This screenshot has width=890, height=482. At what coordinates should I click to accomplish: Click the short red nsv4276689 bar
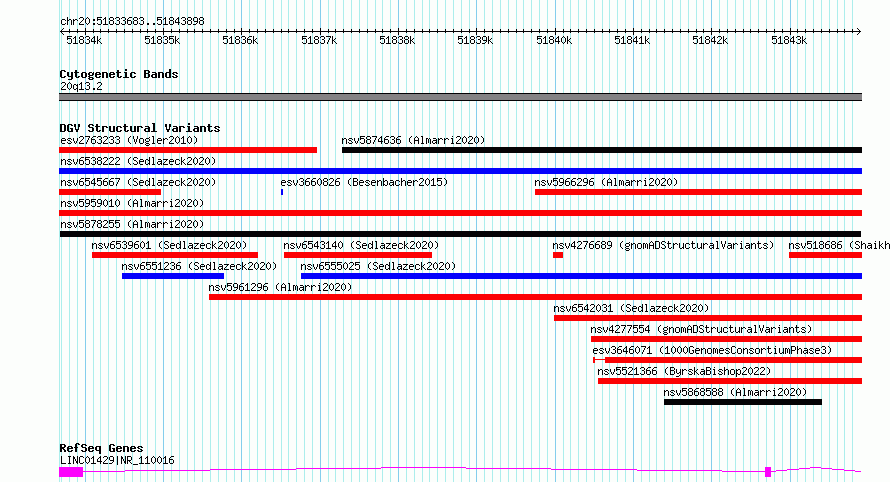(558, 255)
